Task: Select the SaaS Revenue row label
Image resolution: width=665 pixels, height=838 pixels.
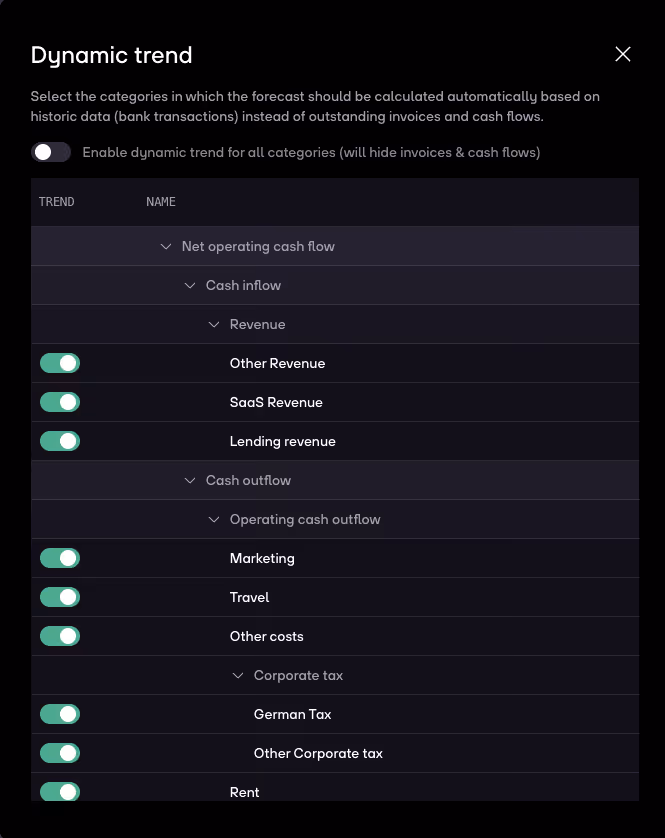Action: click(276, 402)
